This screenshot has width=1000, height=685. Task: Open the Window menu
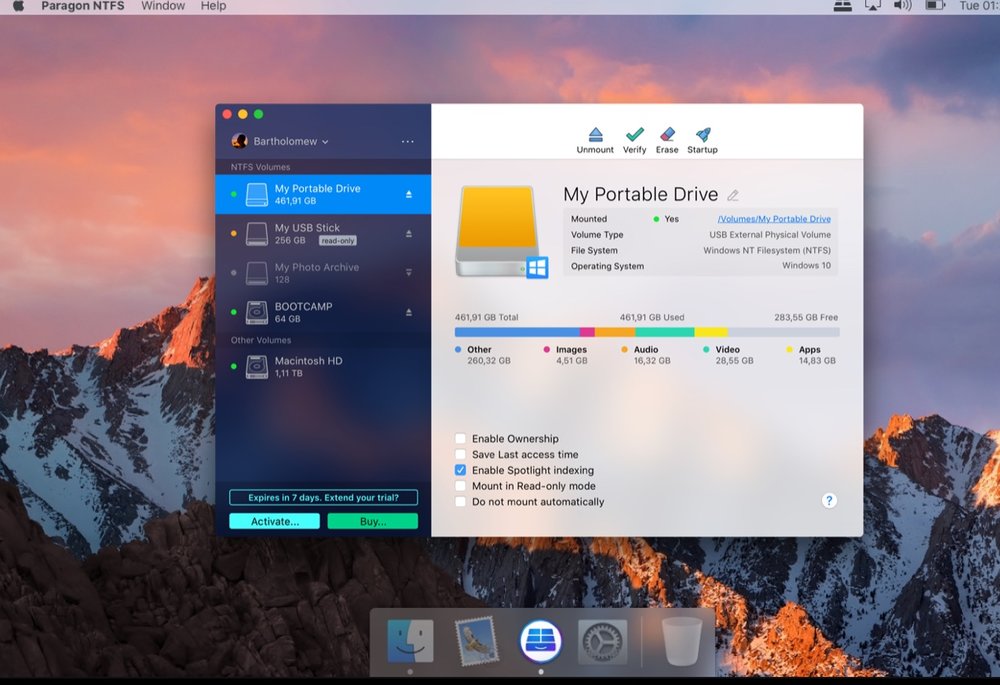coord(163,6)
